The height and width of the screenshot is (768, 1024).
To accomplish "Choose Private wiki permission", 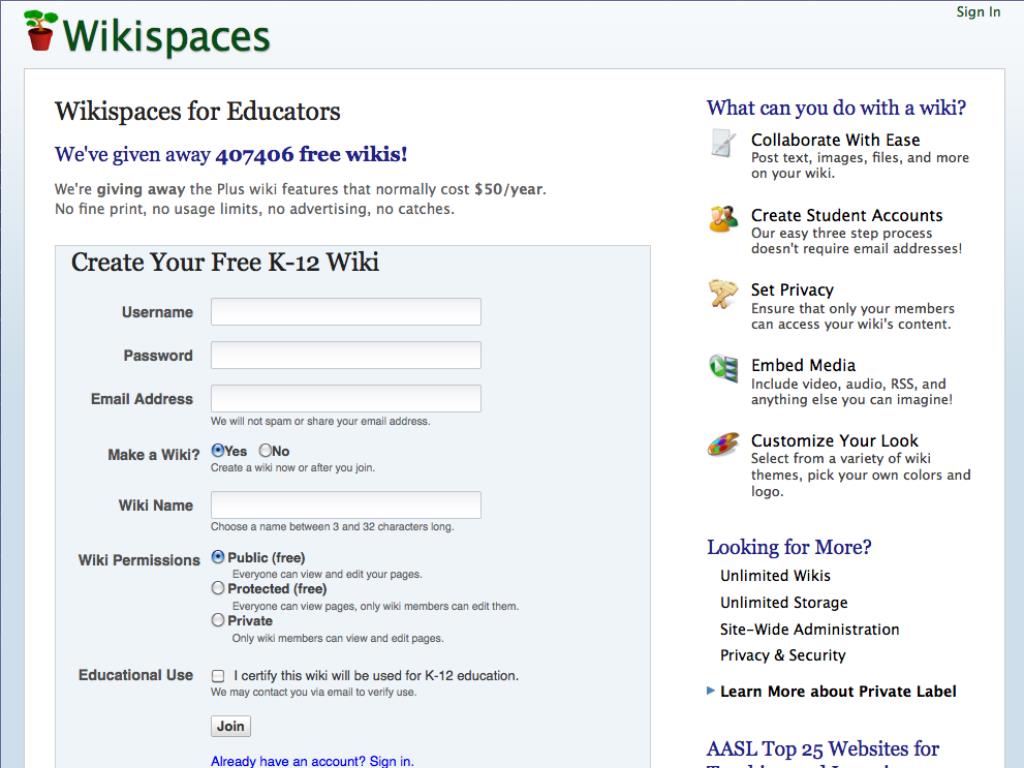I will (218, 620).
